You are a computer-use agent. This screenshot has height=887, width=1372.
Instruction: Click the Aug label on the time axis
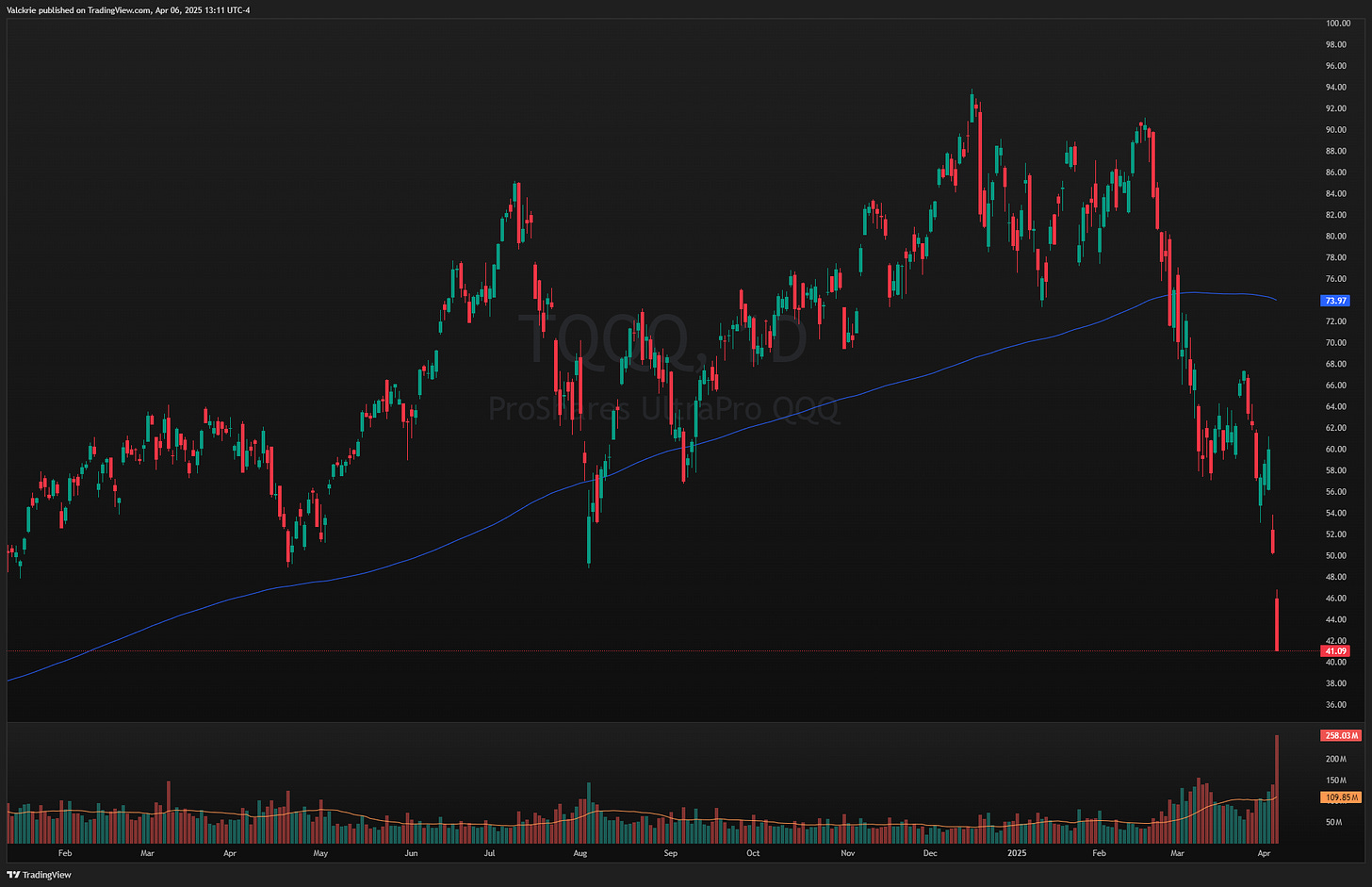tap(580, 853)
